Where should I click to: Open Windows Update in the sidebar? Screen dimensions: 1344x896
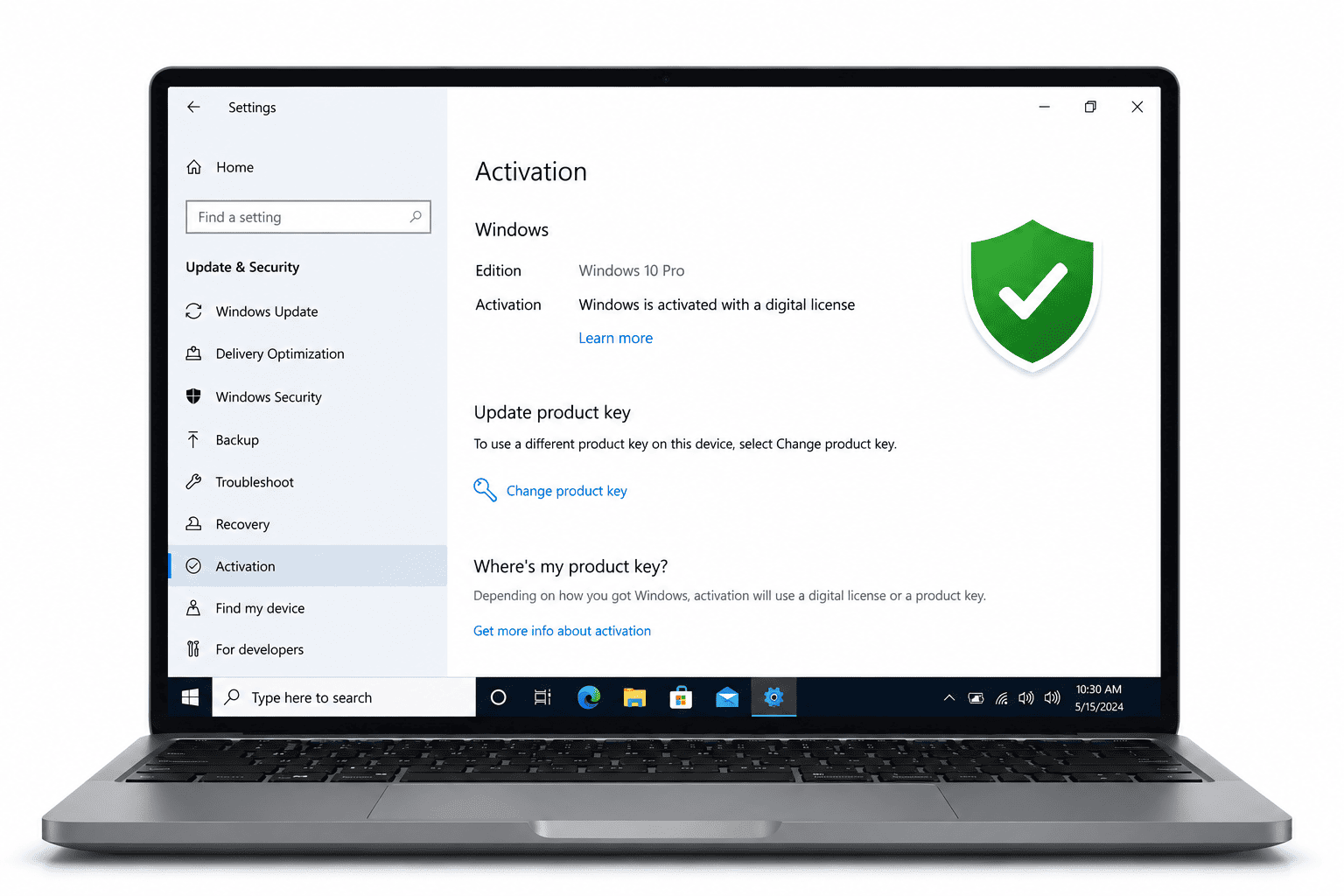tap(307, 311)
